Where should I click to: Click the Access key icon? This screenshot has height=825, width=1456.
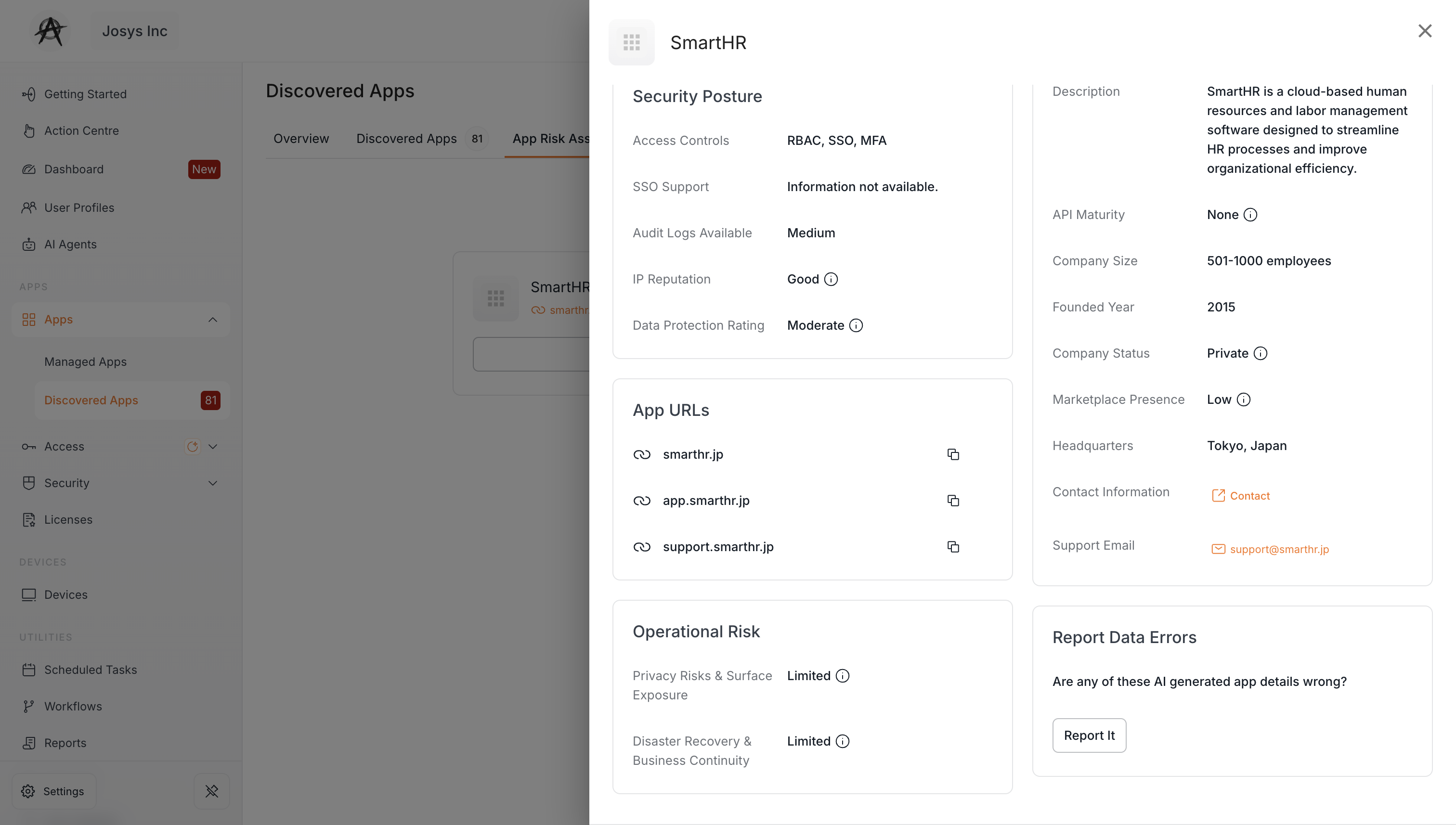point(29,447)
